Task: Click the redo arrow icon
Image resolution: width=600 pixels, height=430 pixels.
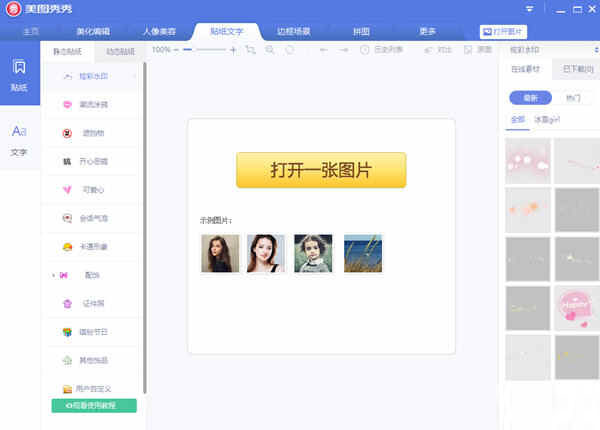Action: tap(343, 49)
